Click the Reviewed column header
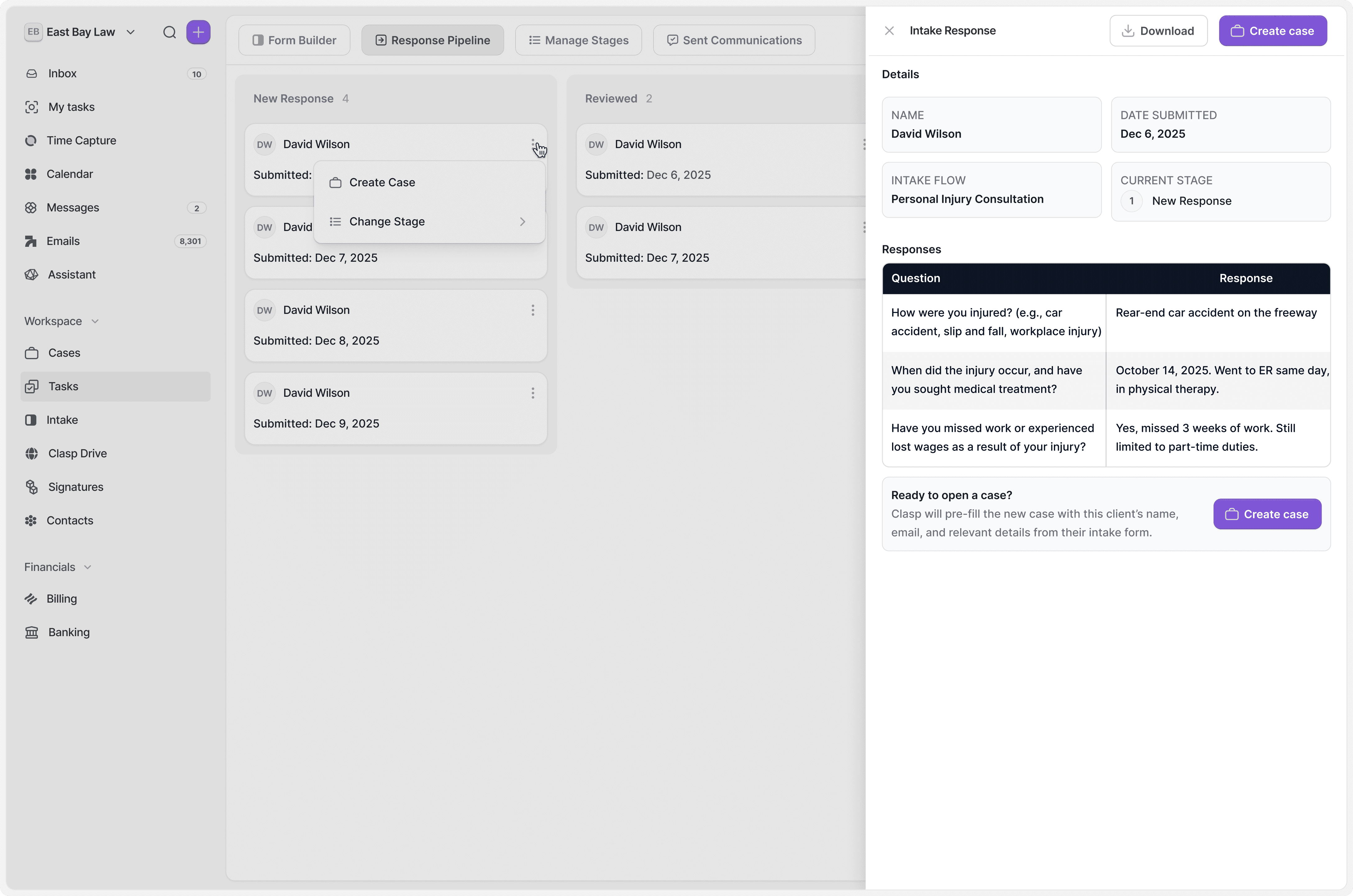 611,99
